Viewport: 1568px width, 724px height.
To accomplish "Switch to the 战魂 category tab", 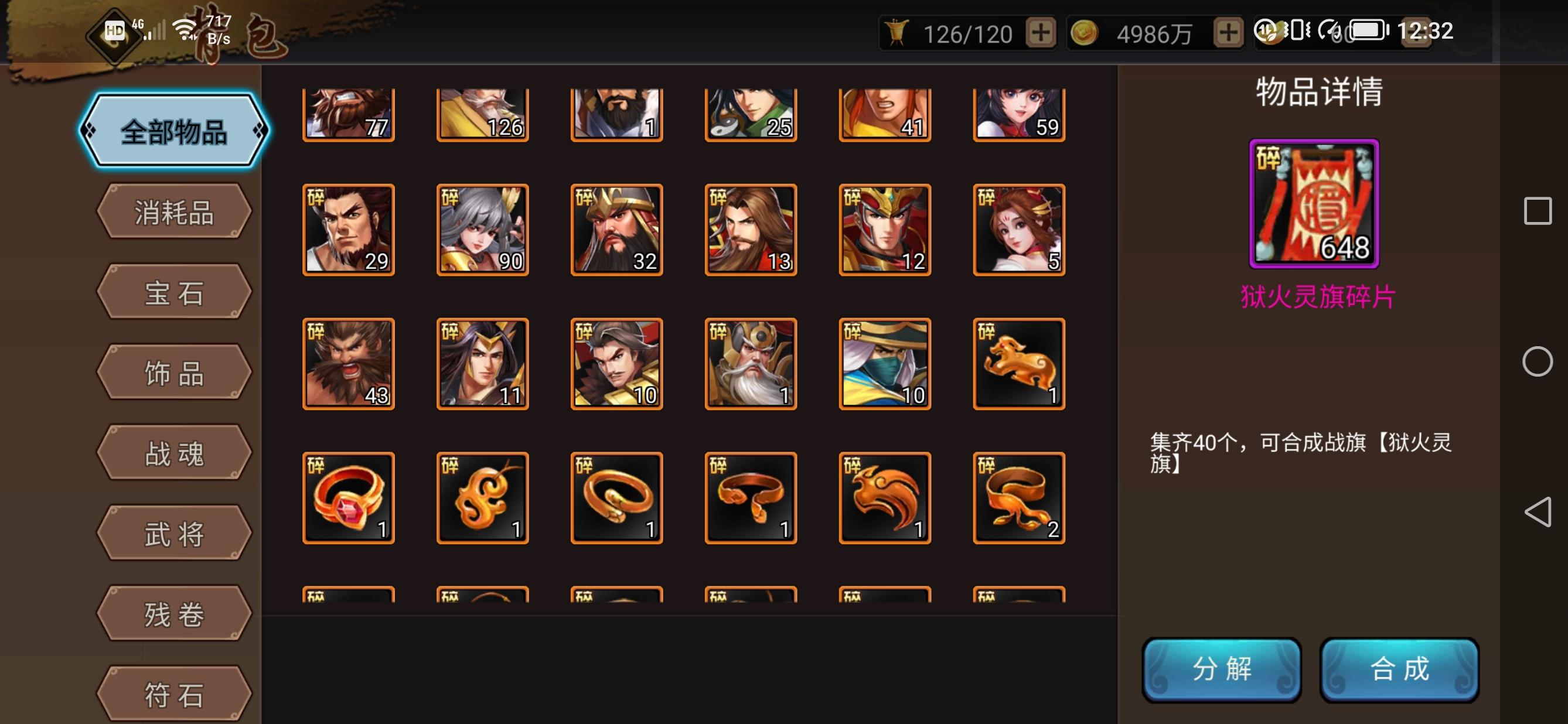I will coord(174,453).
